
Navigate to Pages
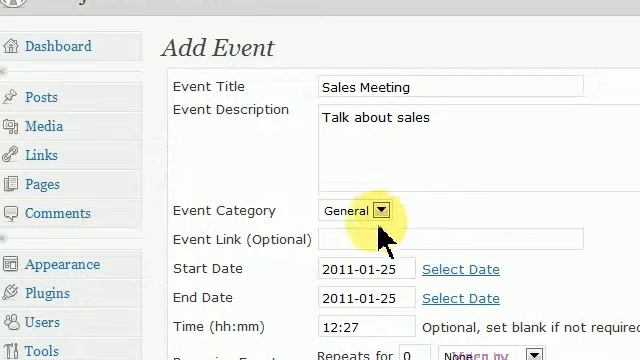pos(42,184)
